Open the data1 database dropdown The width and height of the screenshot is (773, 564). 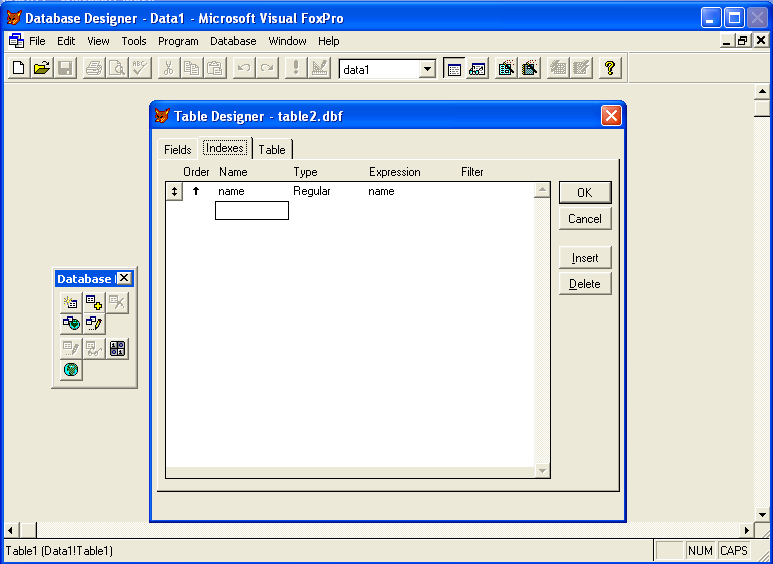tap(427, 69)
